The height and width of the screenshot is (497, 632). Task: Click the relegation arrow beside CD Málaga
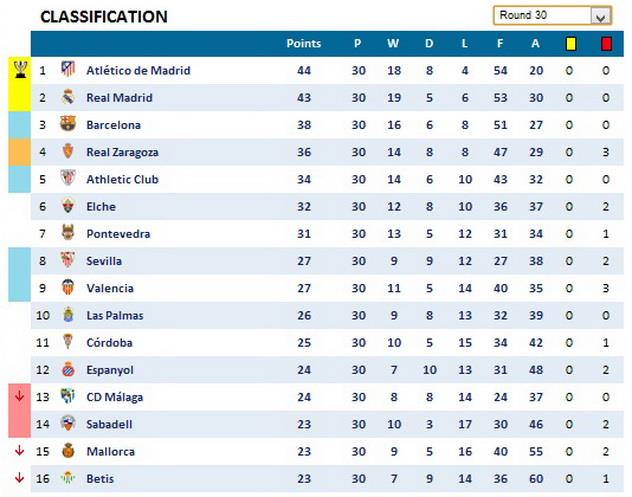pos(19,396)
